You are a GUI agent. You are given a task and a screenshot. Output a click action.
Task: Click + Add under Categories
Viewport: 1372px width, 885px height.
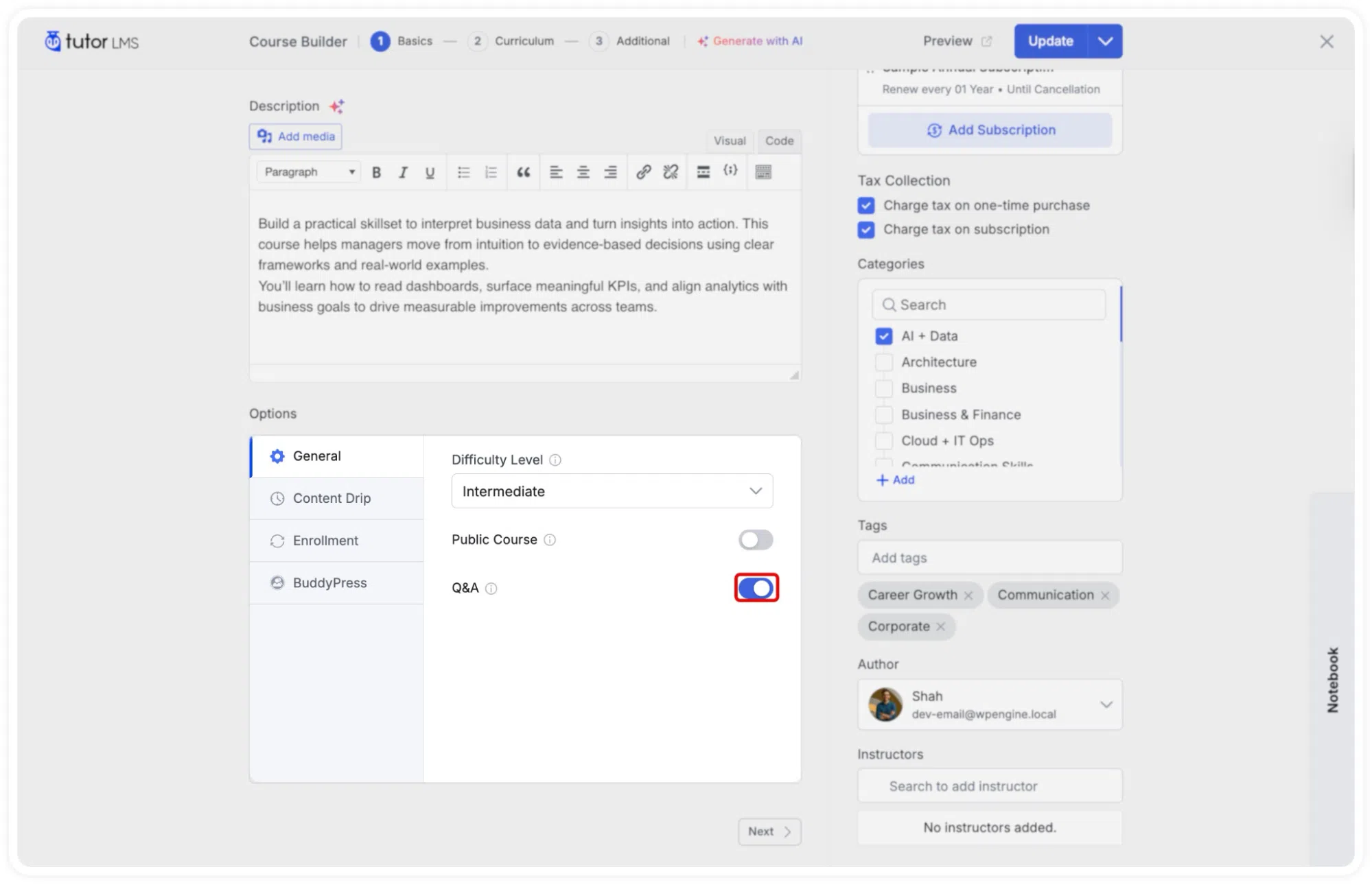(895, 480)
